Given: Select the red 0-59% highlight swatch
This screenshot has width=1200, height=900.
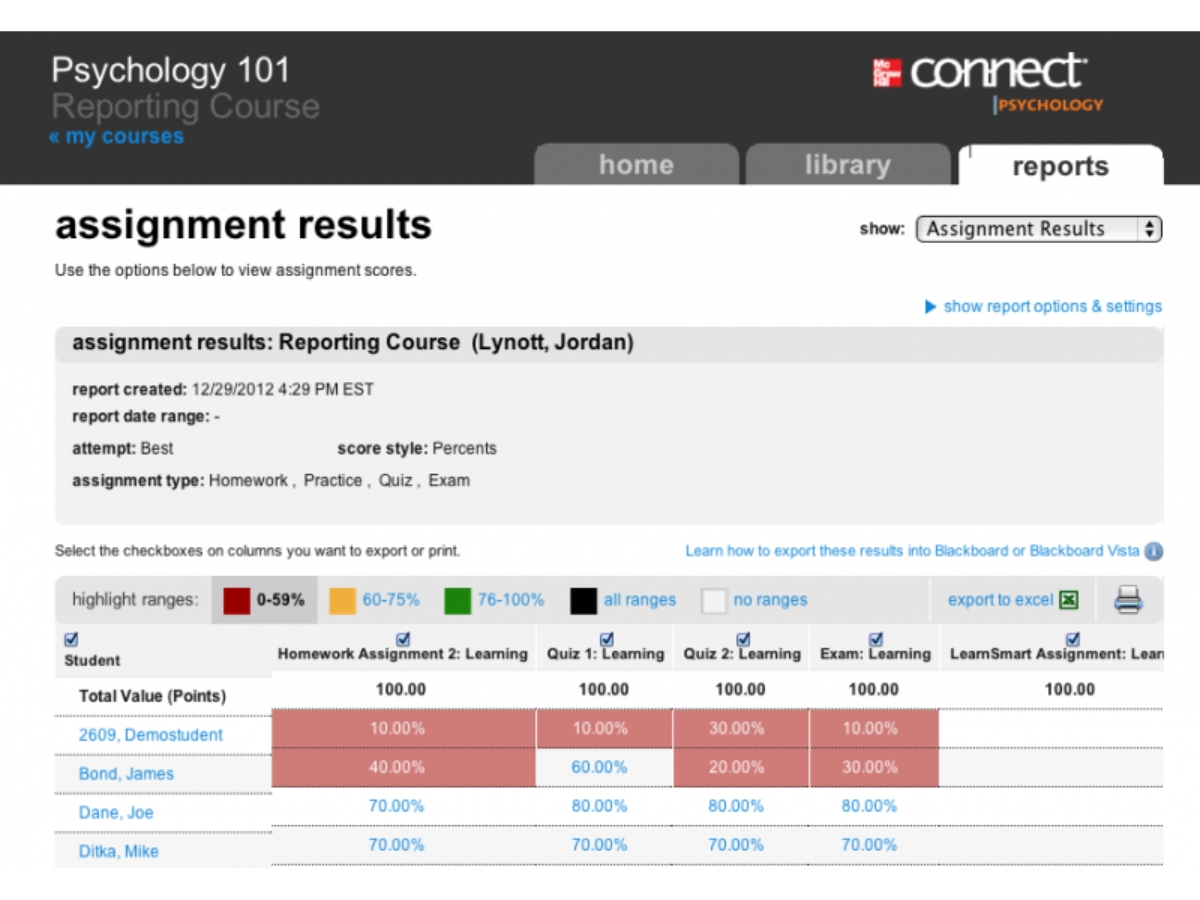Looking at the screenshot, I should tap(236, 600).
